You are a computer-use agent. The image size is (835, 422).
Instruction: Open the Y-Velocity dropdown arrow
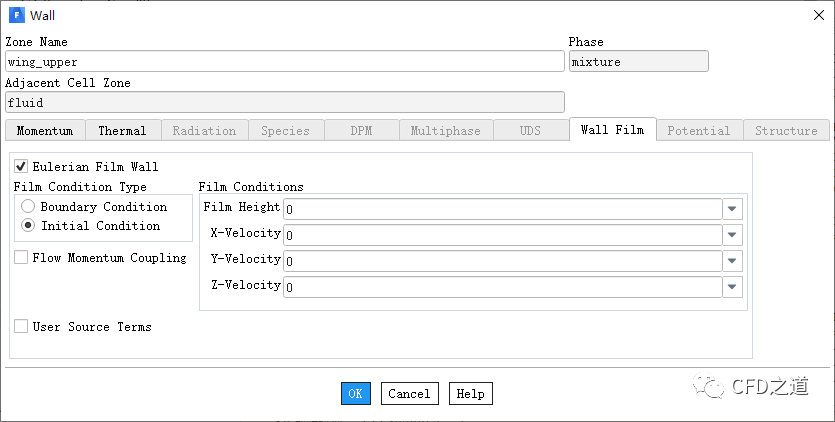click(733, 261)
